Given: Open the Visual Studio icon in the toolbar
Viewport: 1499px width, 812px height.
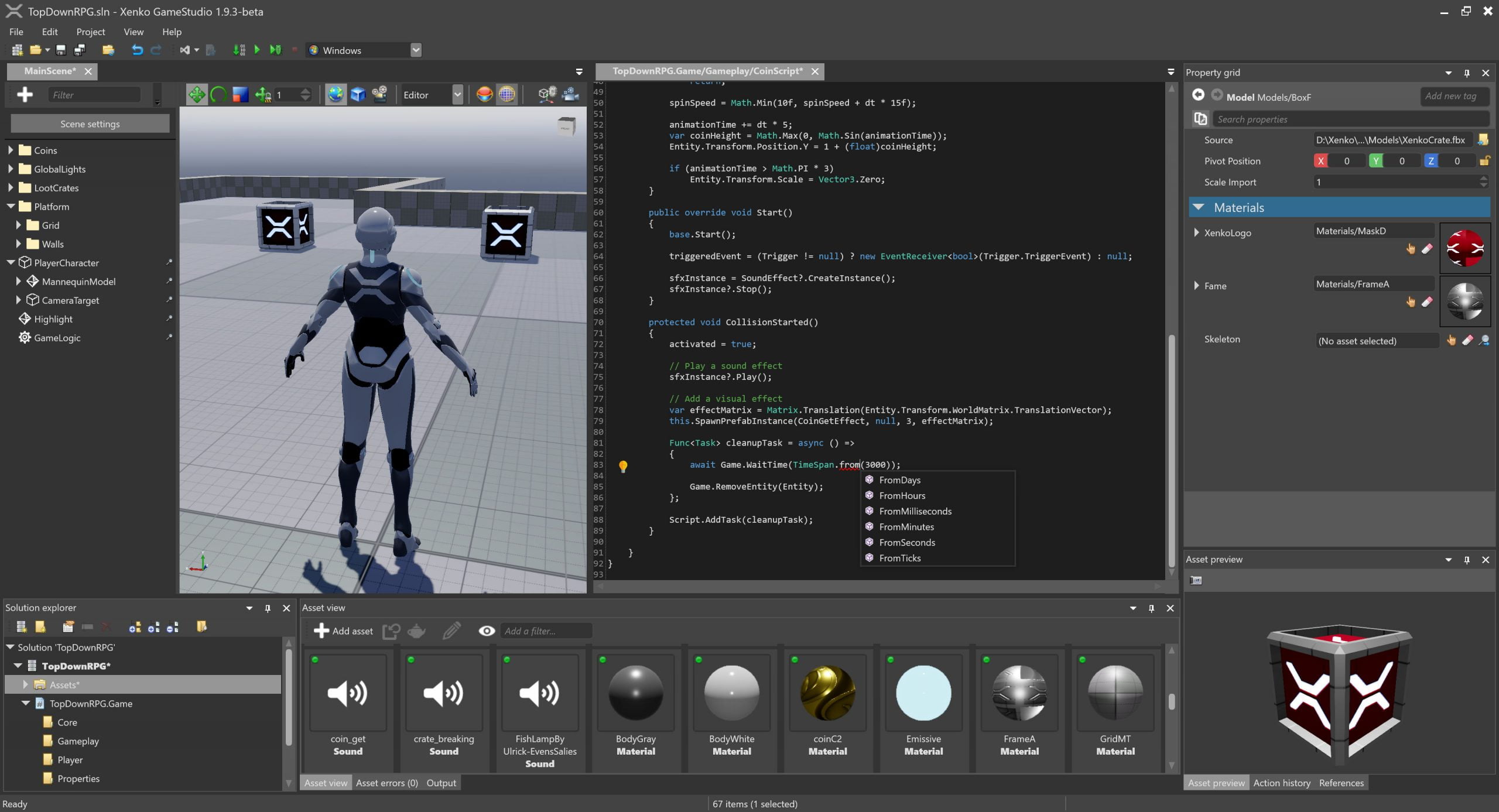Looking at the screenshot, I should (184, 50).
